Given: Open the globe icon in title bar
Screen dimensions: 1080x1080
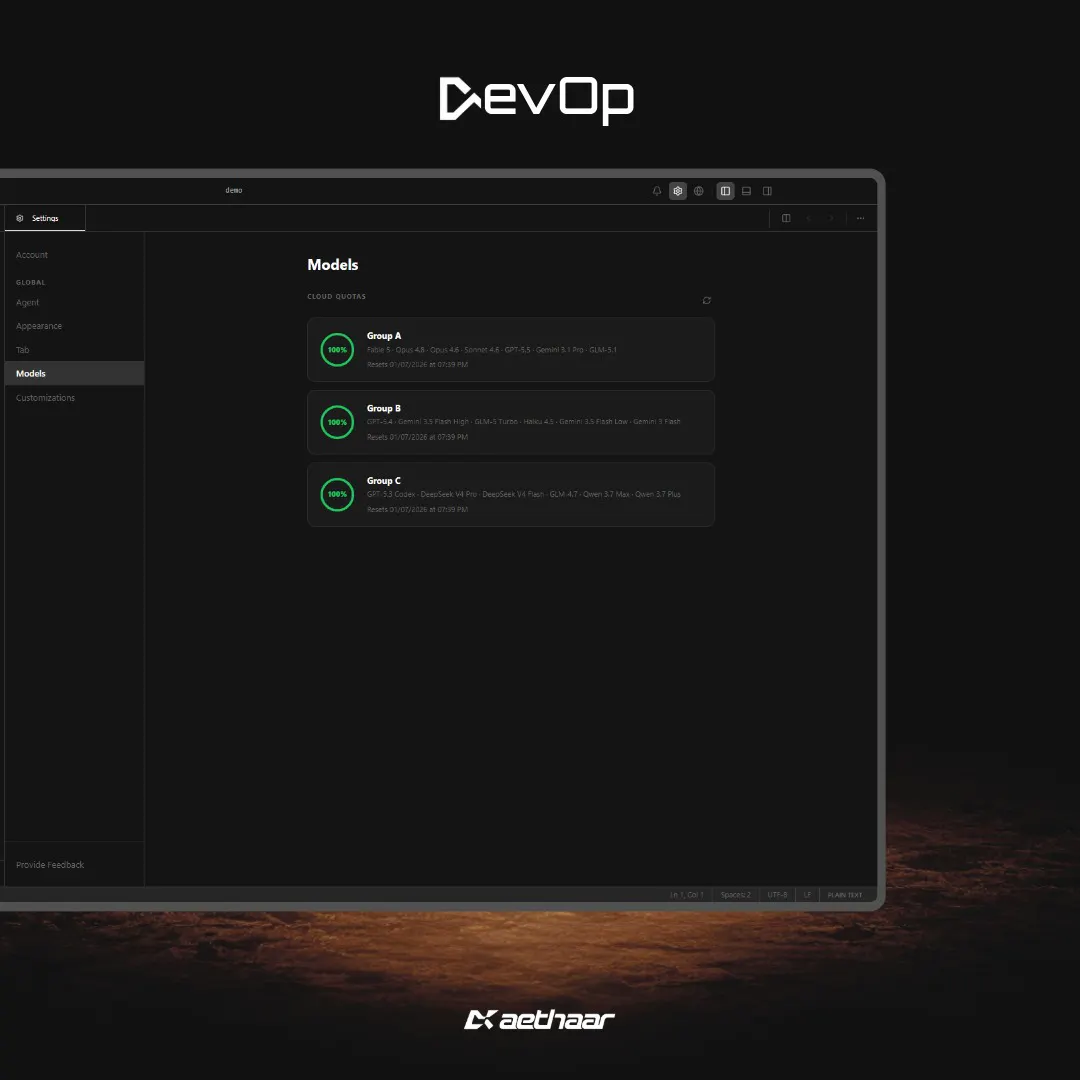Looking at the screenshot, I should (x=698, y=191).
